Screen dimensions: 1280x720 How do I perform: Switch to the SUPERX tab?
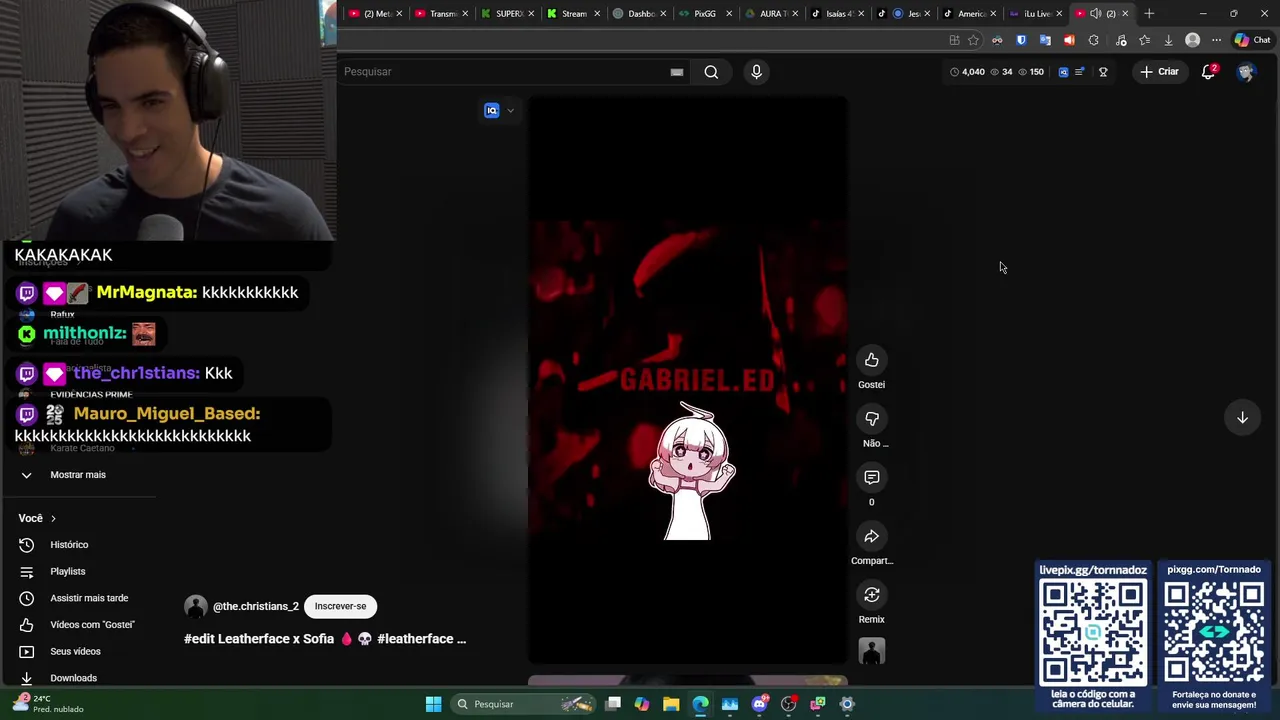(508, 13)
